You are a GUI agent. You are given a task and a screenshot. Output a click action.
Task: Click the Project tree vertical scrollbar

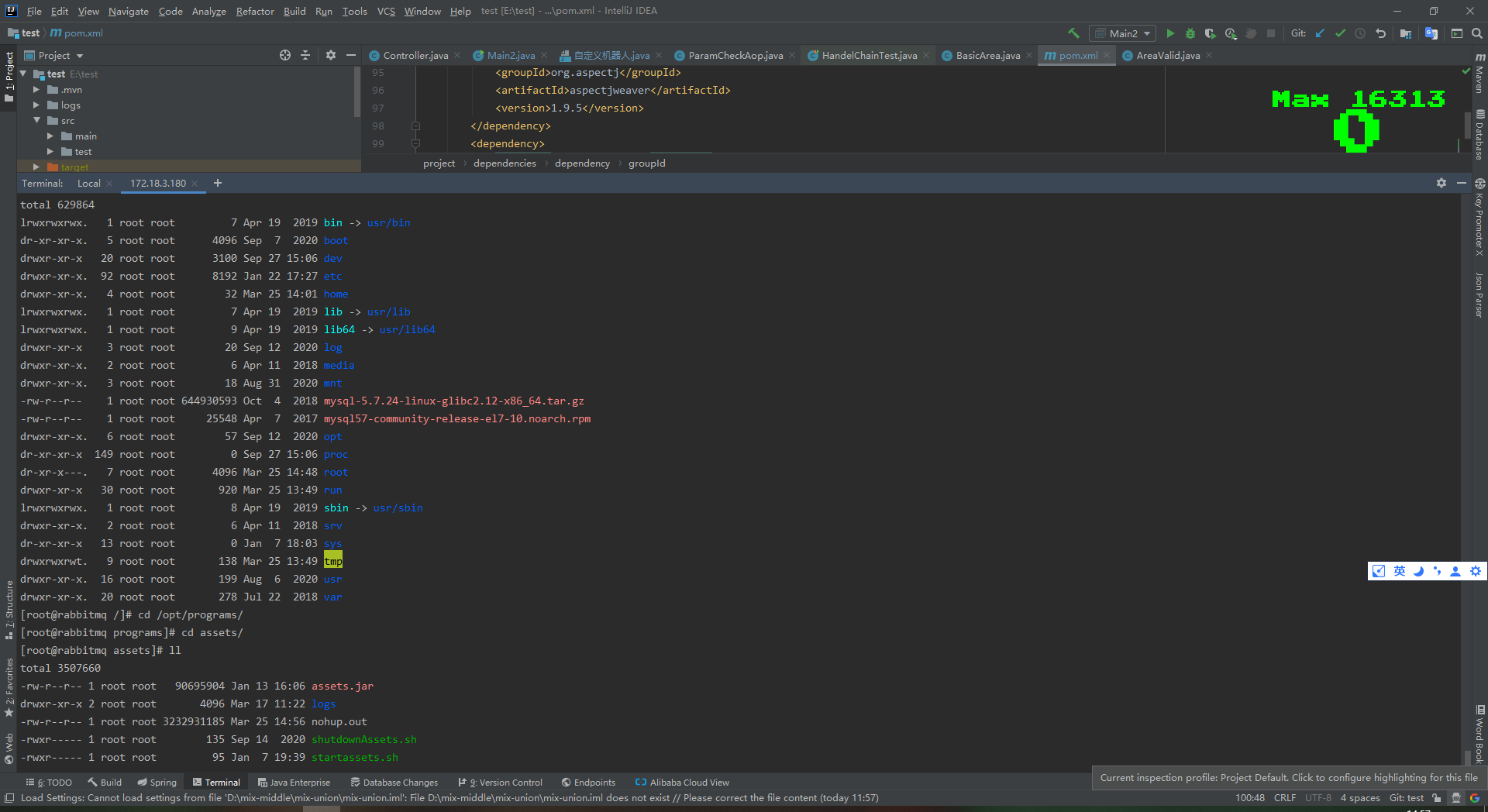[357, 91]
